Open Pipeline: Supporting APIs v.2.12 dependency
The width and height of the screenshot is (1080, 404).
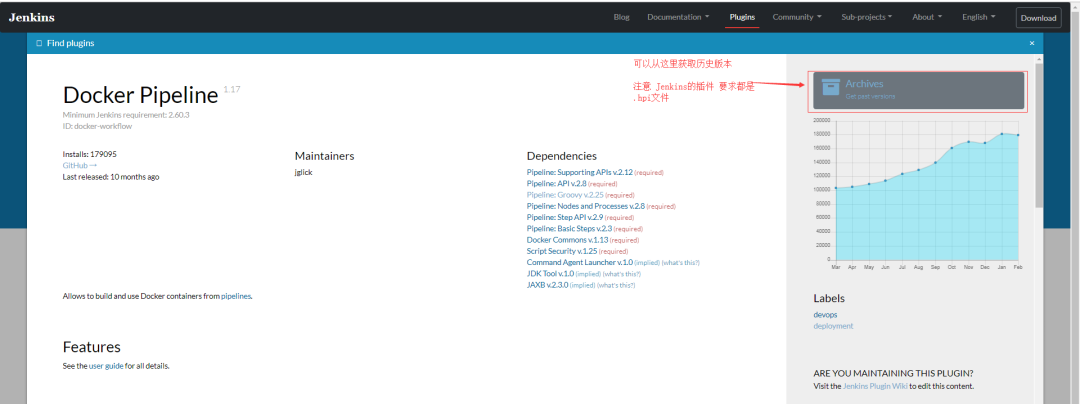pyautogui.click(x=579, y=172)
